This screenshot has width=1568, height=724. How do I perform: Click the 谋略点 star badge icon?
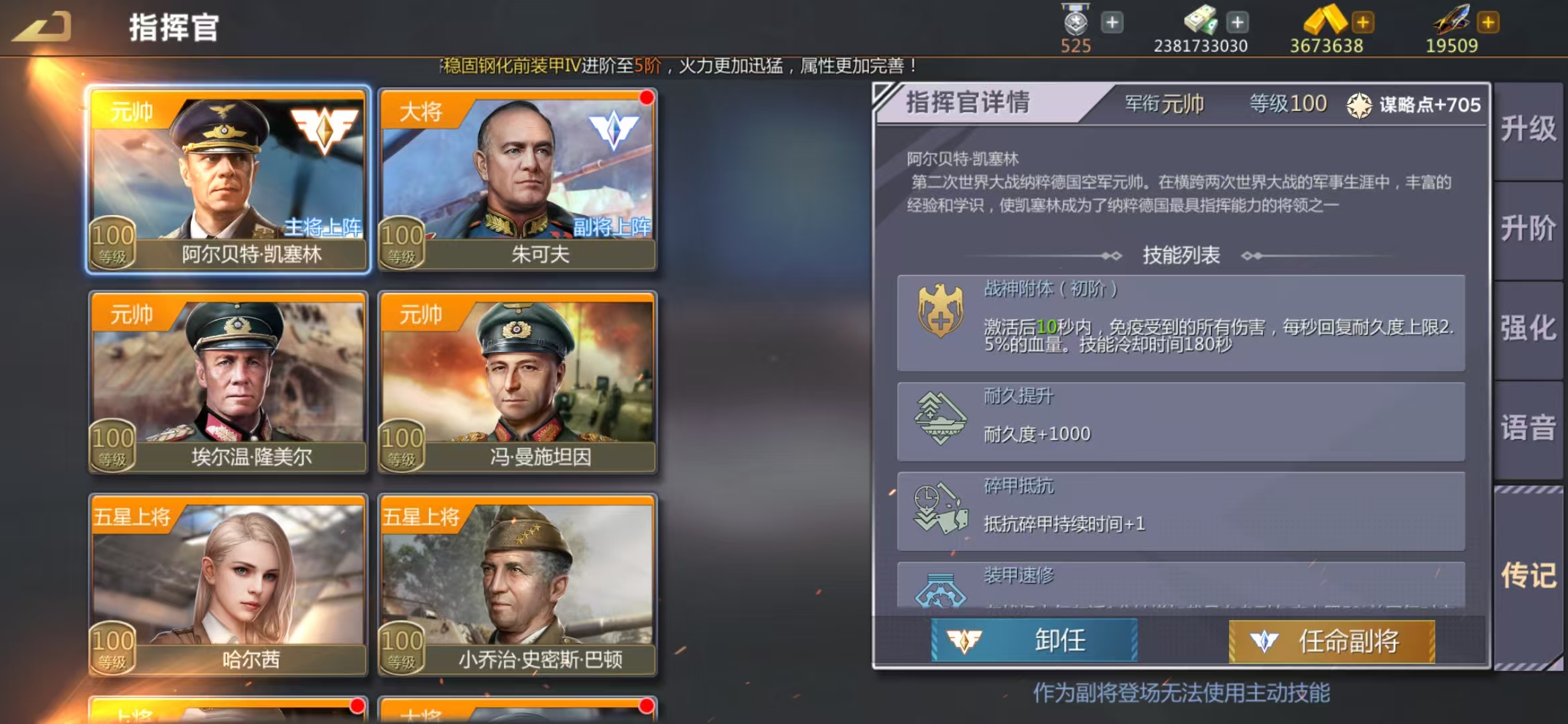pyautogui.click(x=1360, y=105)
